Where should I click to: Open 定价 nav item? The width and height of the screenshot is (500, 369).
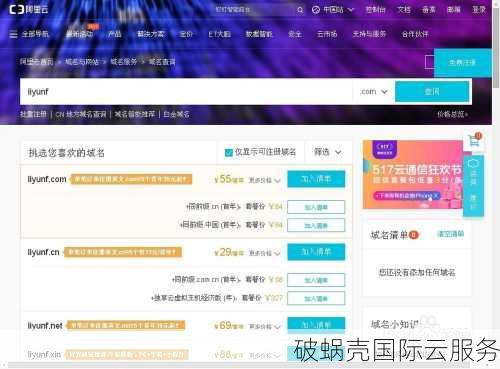point(186,34)
